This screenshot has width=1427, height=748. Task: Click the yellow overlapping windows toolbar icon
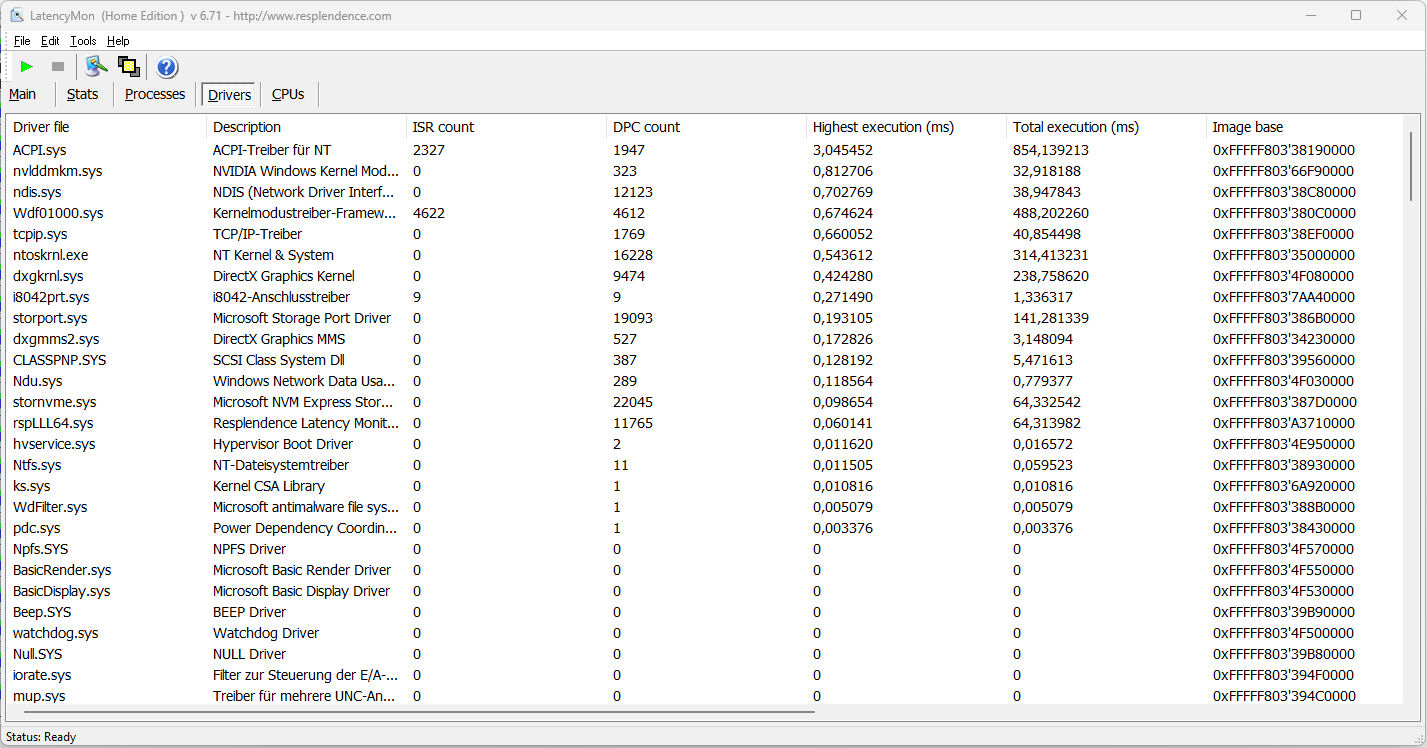[128, 67]
